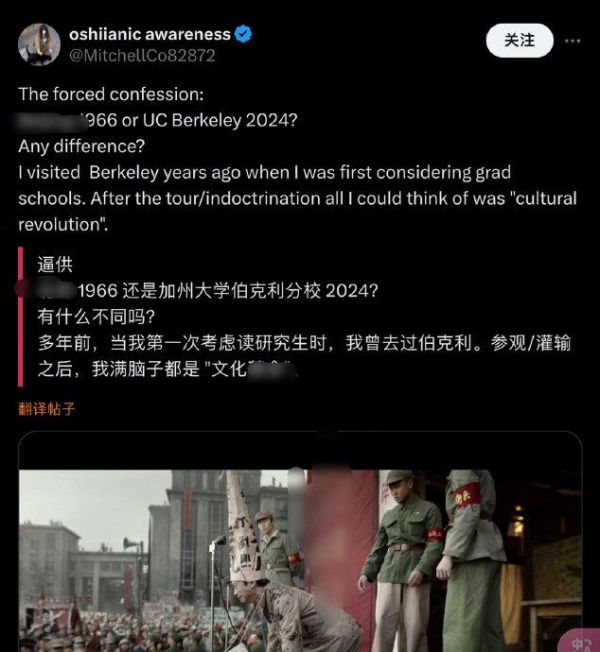Click the 翻译帖子 translate post link
Viewport: 600px width, 652px height.
(x=47, y=409)
